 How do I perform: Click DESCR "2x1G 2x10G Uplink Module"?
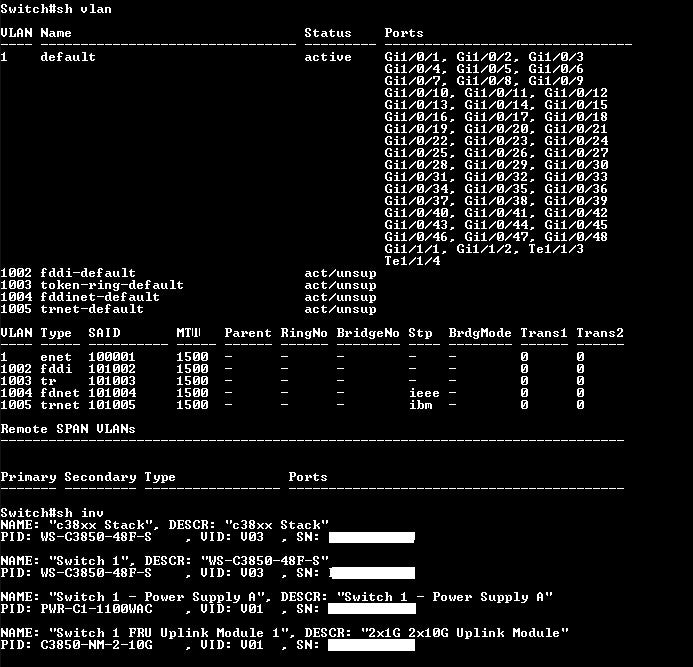pos(436,633)
